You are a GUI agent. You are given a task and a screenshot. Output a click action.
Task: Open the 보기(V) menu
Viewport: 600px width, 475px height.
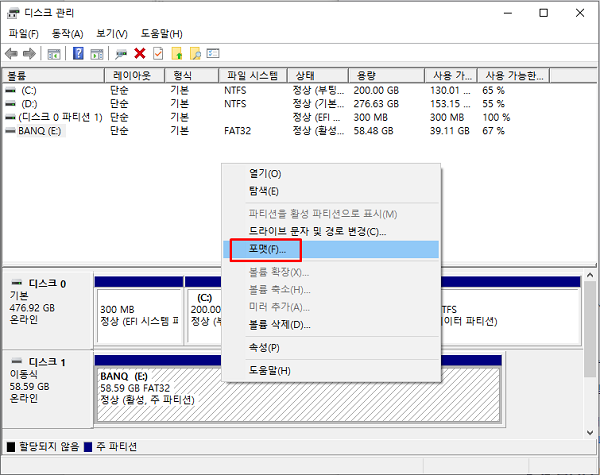click(111, 33)
